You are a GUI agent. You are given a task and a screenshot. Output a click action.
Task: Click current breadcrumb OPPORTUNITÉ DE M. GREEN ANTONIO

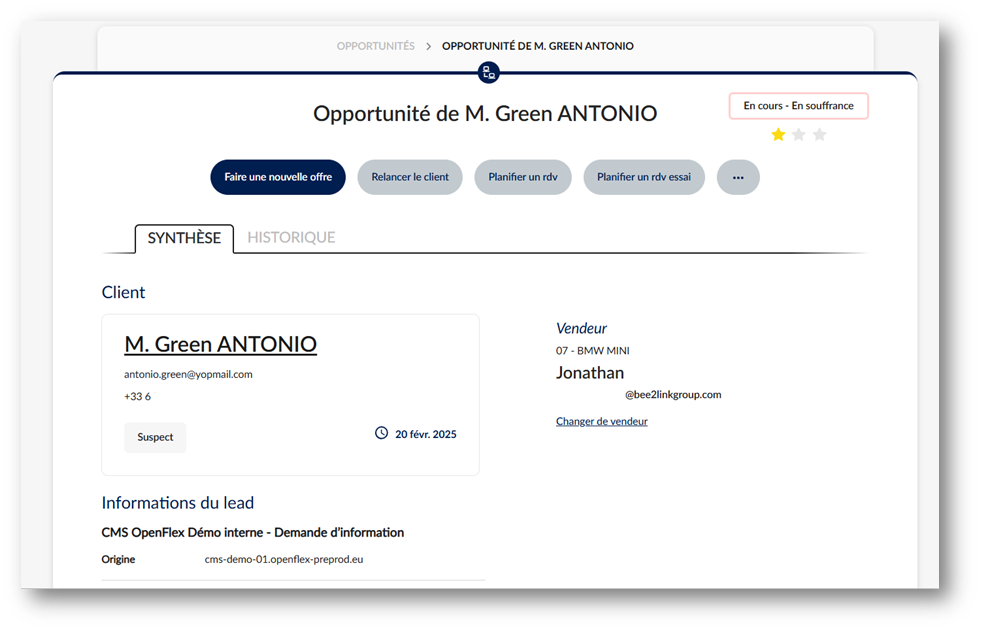(x=537, y=46)
